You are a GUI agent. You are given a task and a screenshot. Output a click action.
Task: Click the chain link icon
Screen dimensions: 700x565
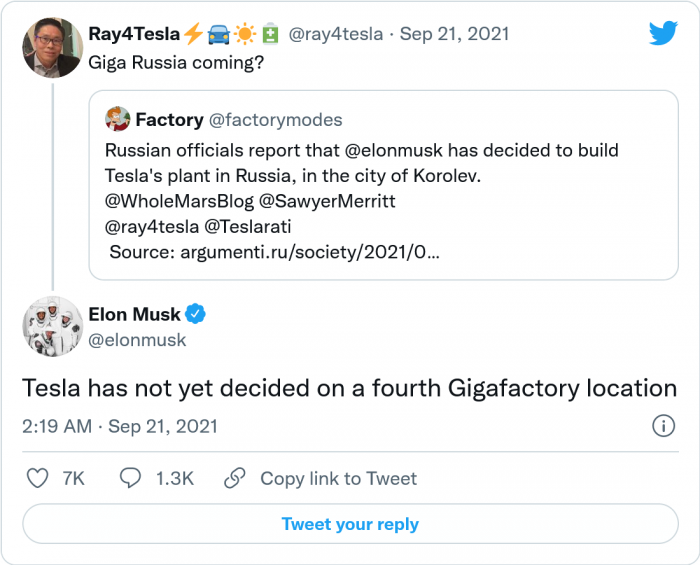click(x=235, y=478)
